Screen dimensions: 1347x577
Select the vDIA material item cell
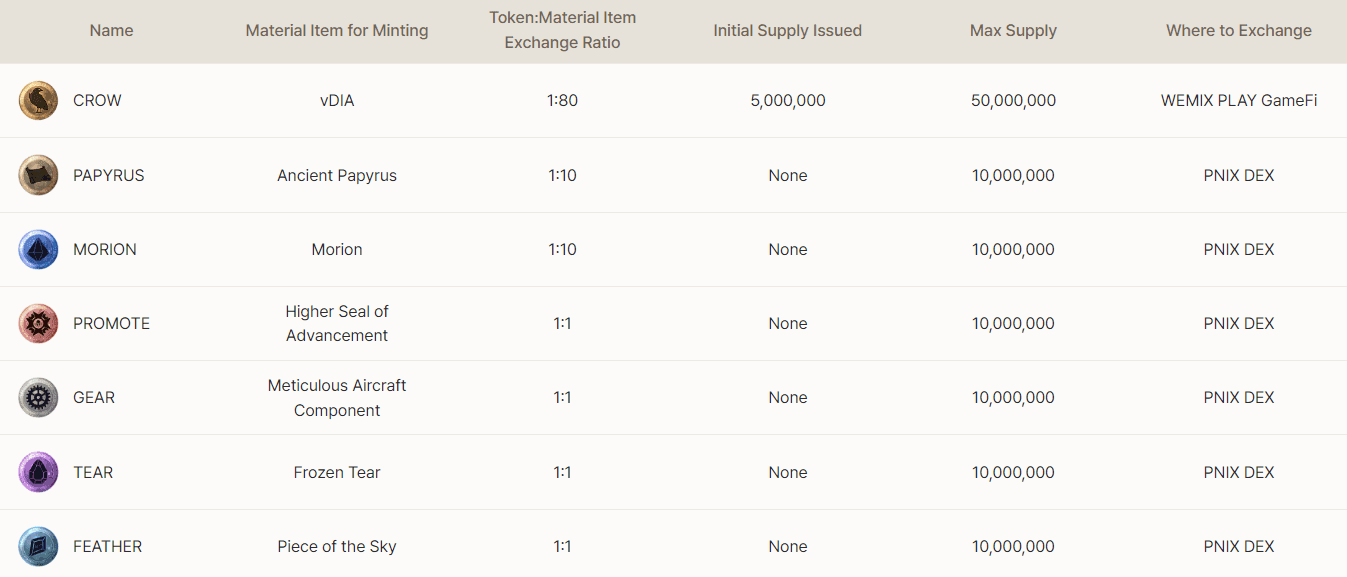tap(337, 101)
